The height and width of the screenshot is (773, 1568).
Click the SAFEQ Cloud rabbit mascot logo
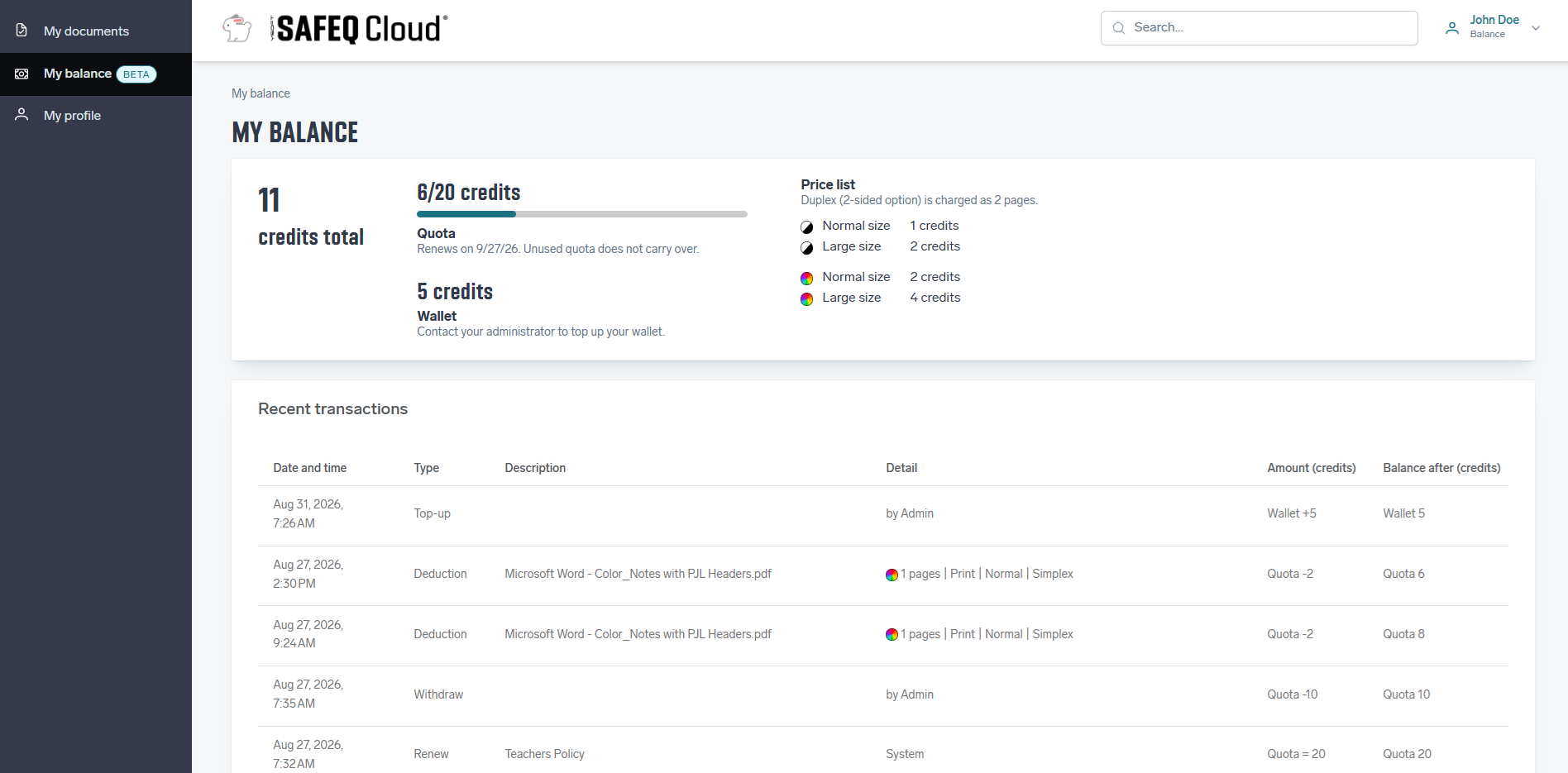click(237, 28)
